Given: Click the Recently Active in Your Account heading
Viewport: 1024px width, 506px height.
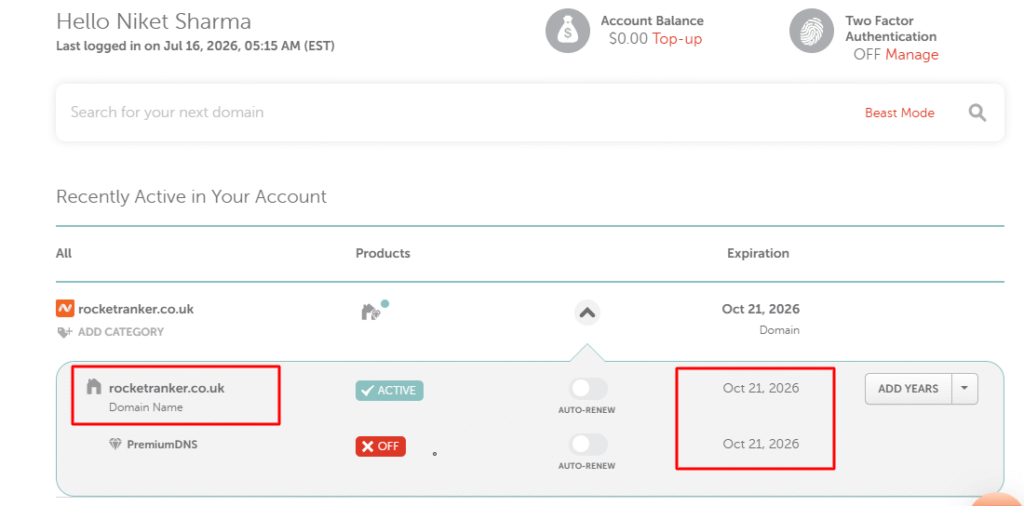Looking at the screenshot, I should (191, 197).
